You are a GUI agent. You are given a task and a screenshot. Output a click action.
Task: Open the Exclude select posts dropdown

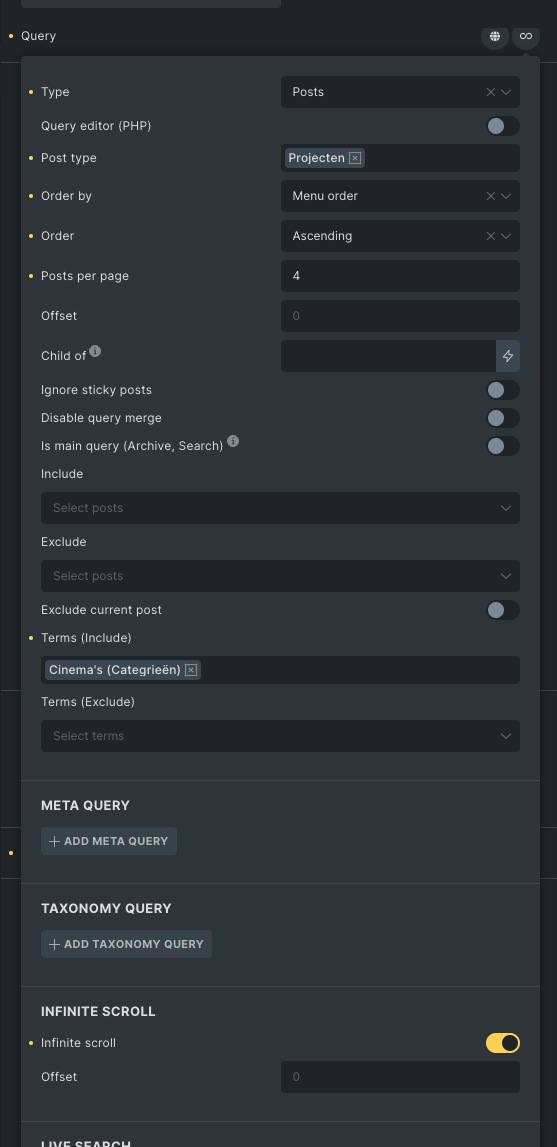pyautogui.click(x=280, y=576)
